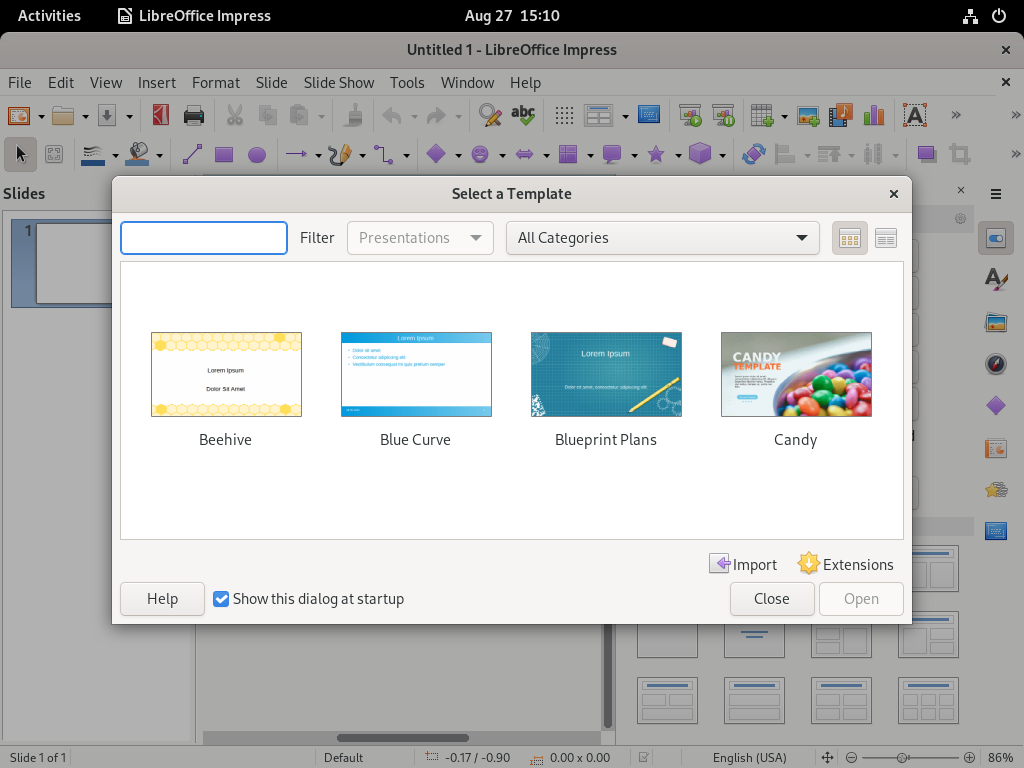Viewport: 1024px width, 768px height.
Task: Open the File menu
Action: (20, 83)
